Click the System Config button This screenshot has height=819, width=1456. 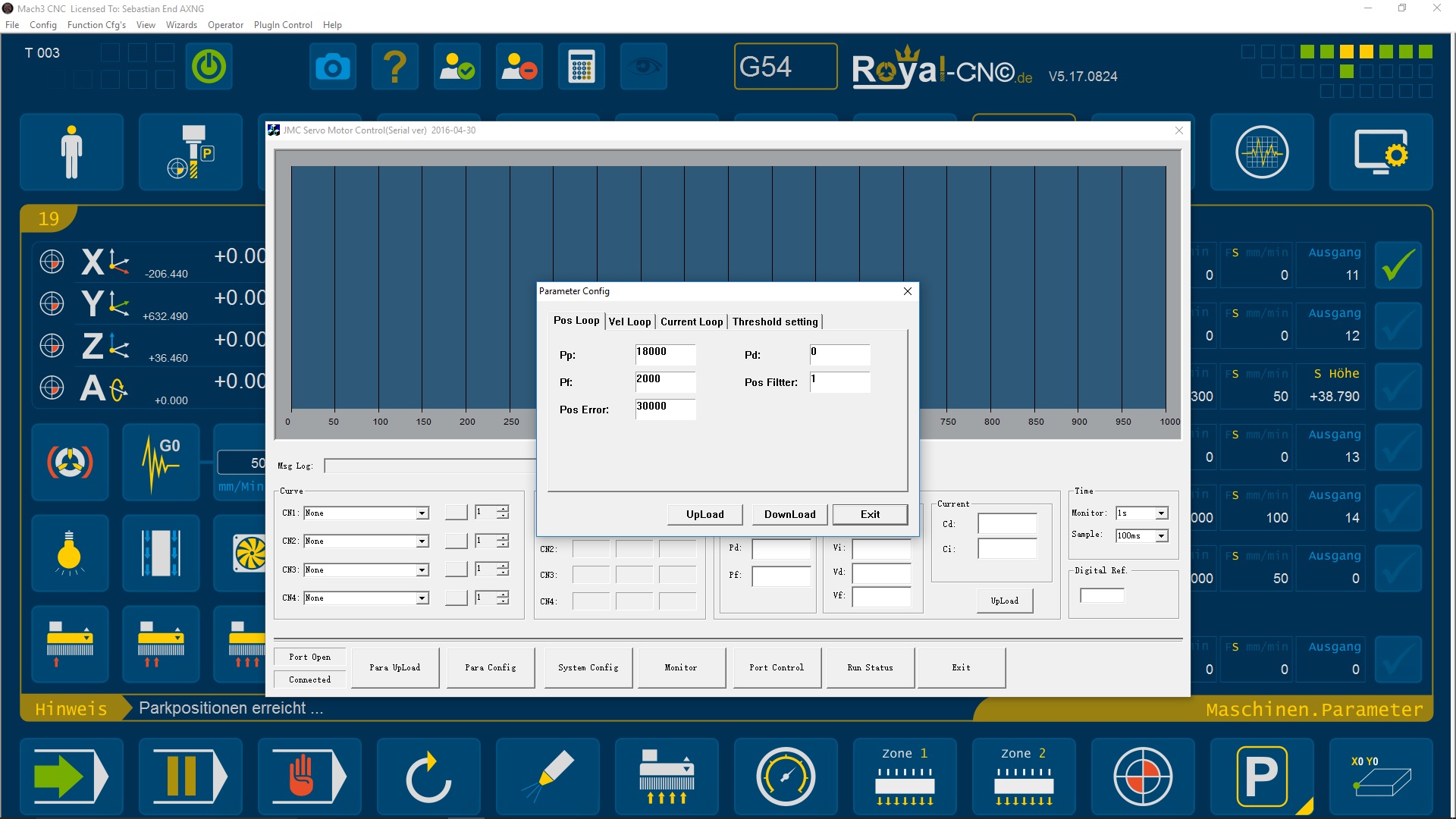(x=588, y=667)
